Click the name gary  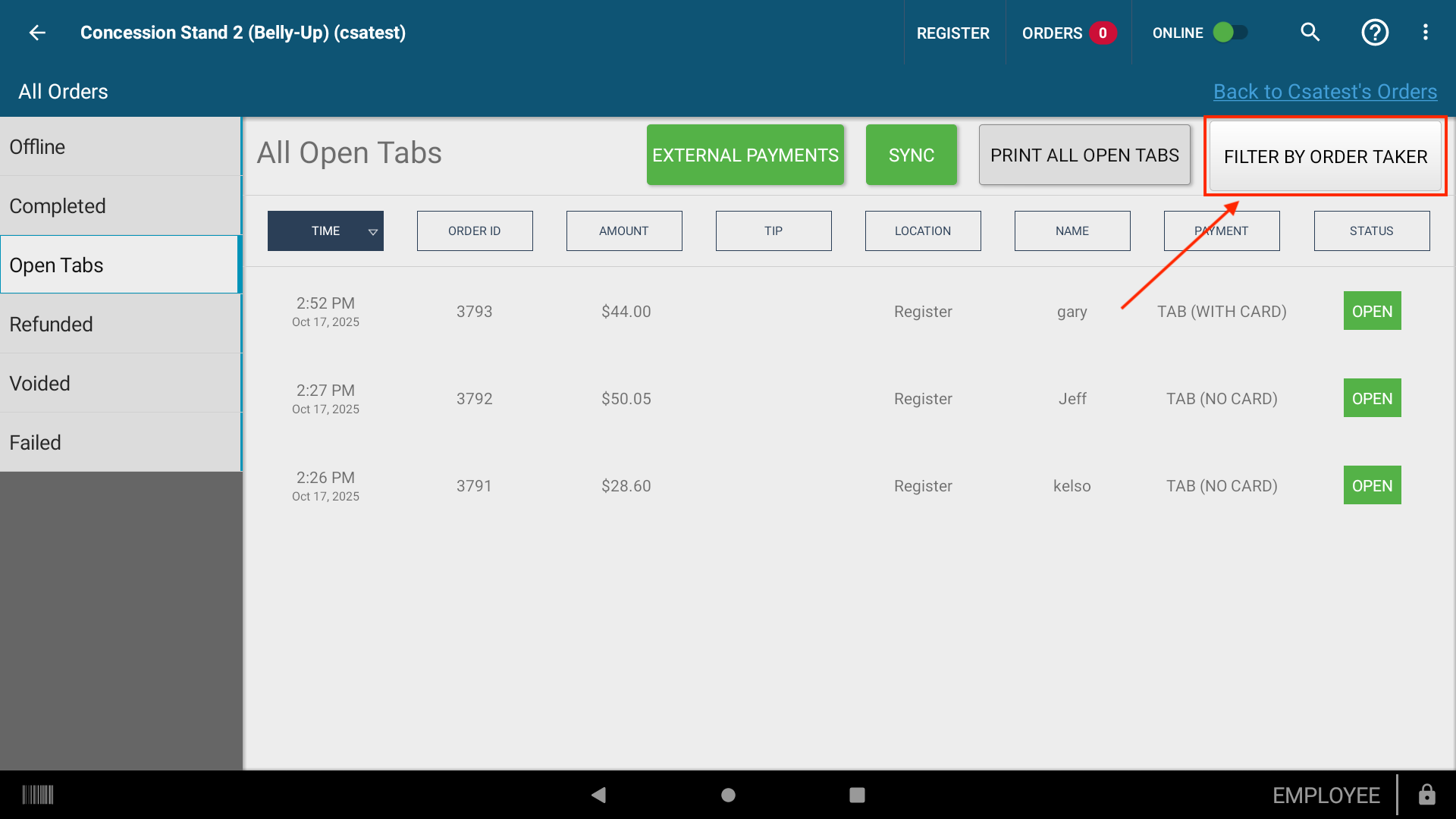(x=1072, y=312)
